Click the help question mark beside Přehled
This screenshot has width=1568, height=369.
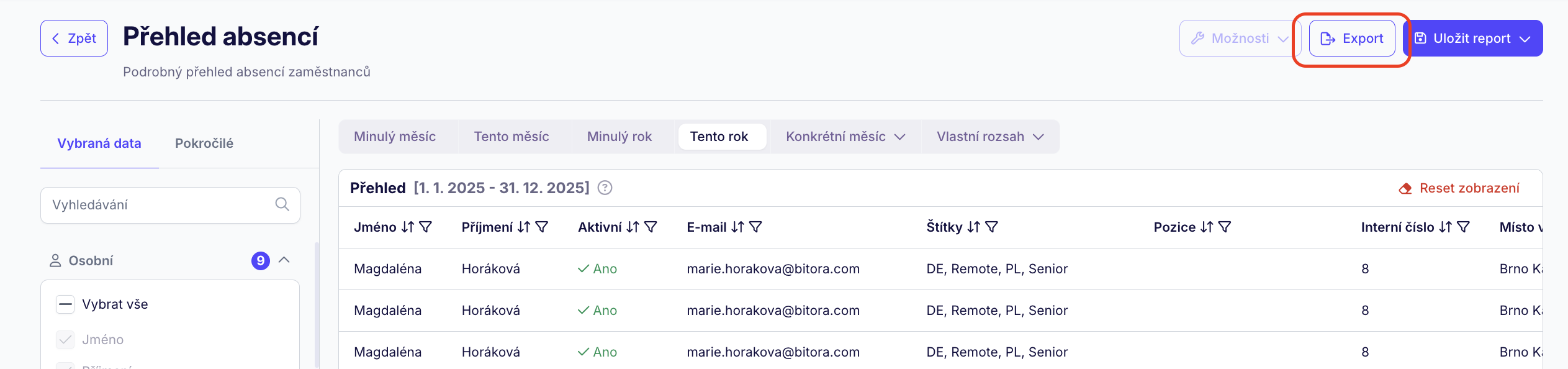pyautogui.click(x=605, y=188)
